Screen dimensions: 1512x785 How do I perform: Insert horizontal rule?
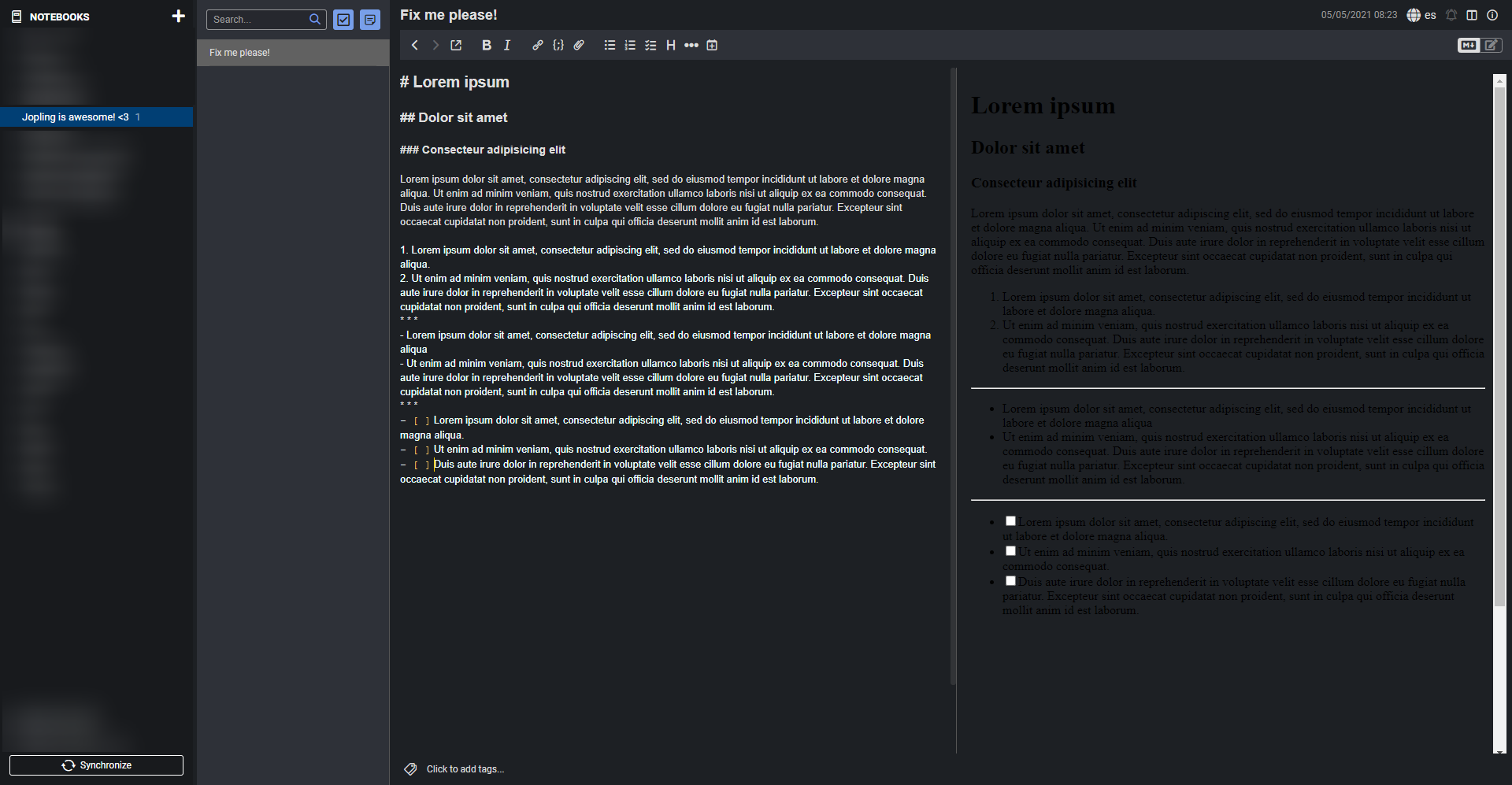tap(691, 45)
